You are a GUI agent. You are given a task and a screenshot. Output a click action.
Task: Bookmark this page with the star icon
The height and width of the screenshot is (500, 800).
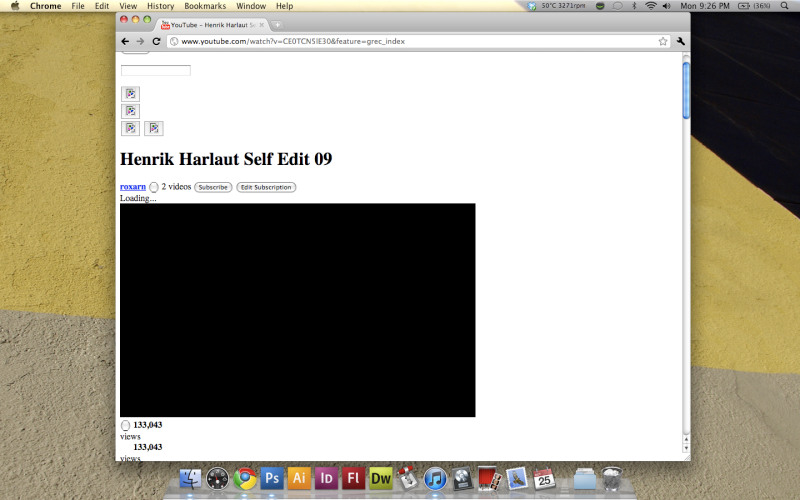[x=663, y=41]
